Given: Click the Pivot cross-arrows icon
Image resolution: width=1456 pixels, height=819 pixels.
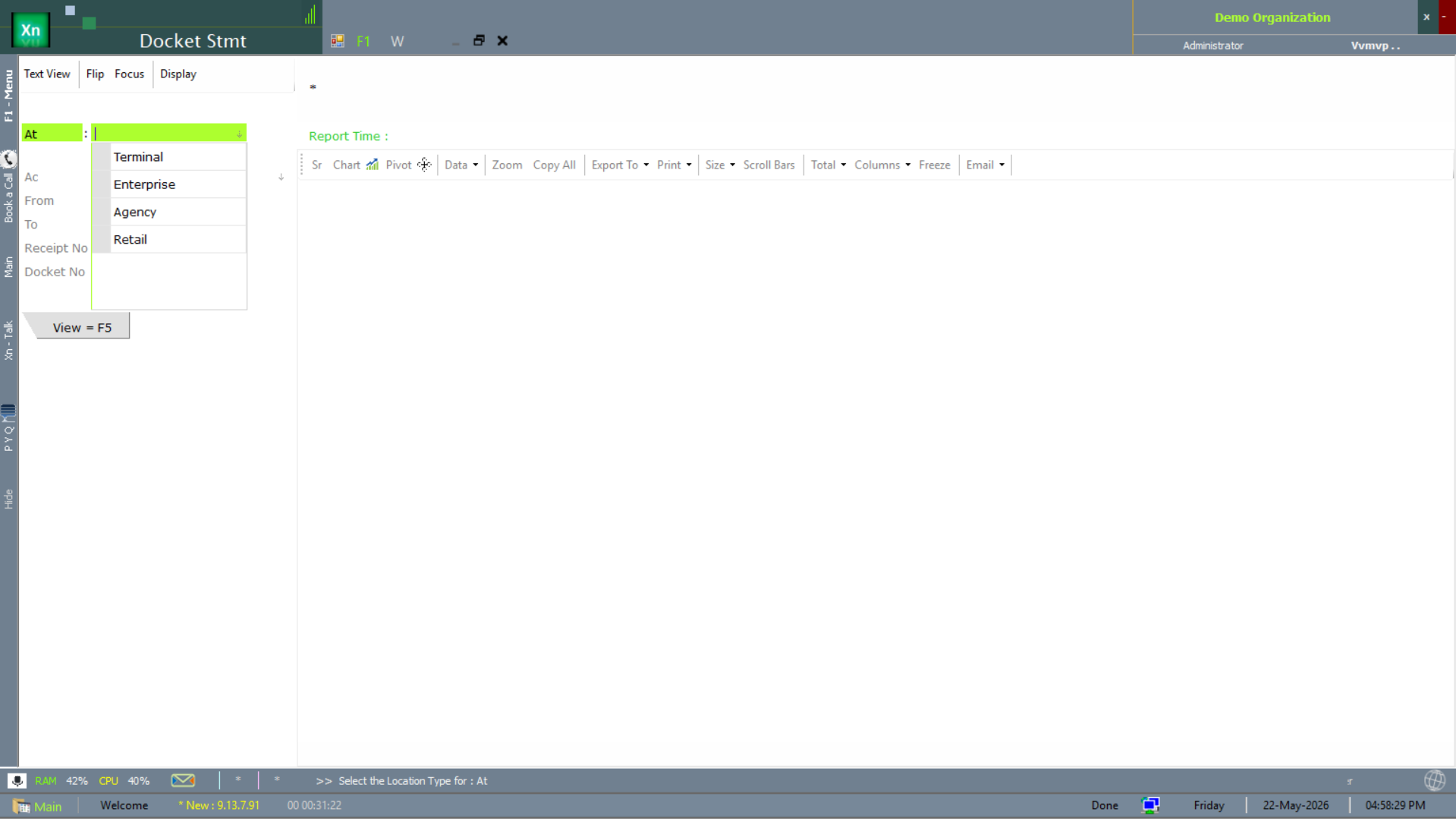Looking at the screenshot, I should point(424,165).
